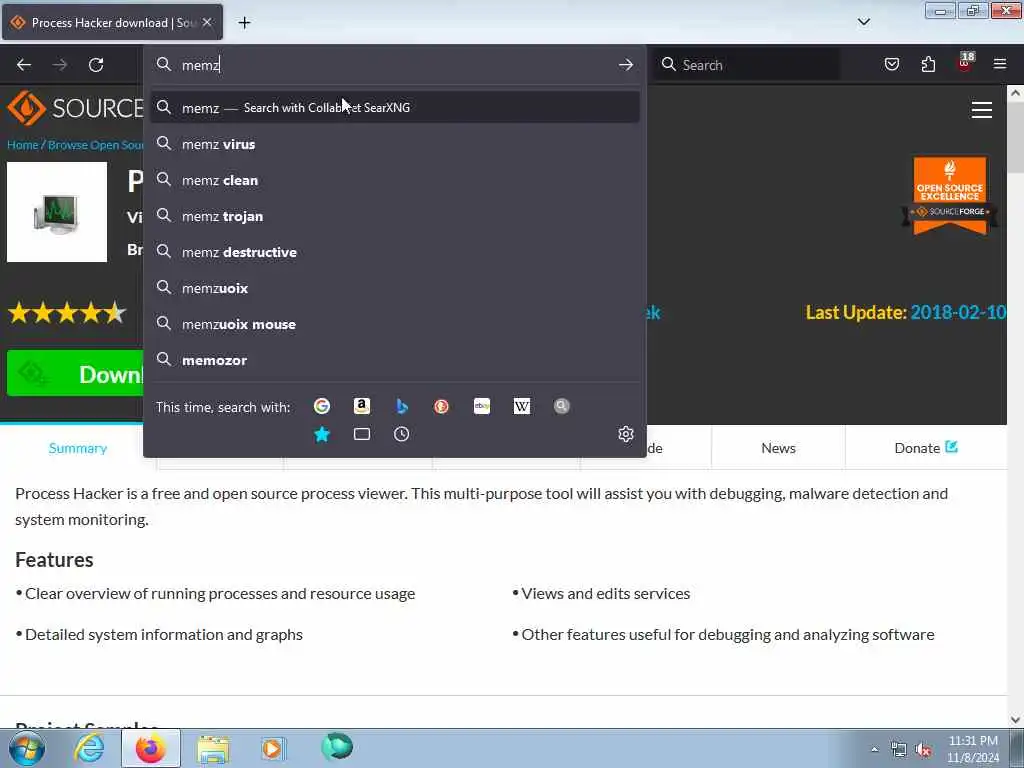Choose 'memz — Search with Collabnet SearXNG'
The width and height of the screenshot is (1024, 768).
pyautogui.click(x=395, y=107)
